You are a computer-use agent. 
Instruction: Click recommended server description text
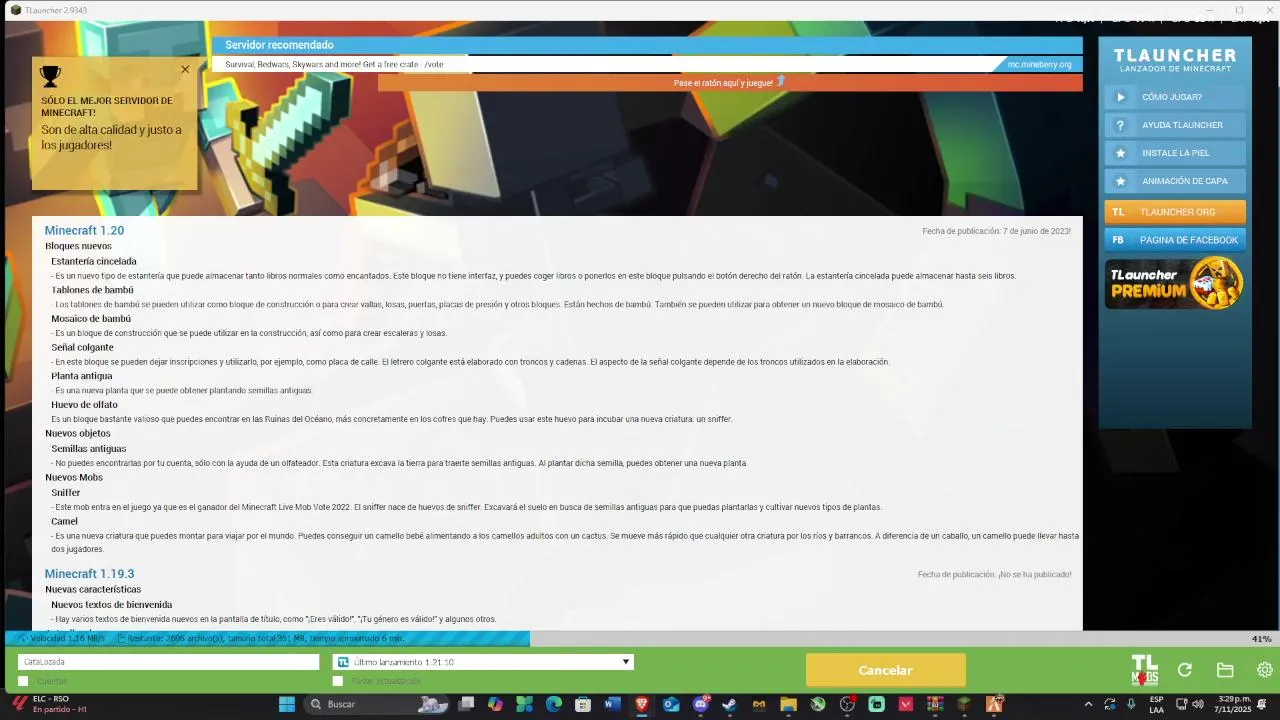pyautogui.click(x=334, y=64)
